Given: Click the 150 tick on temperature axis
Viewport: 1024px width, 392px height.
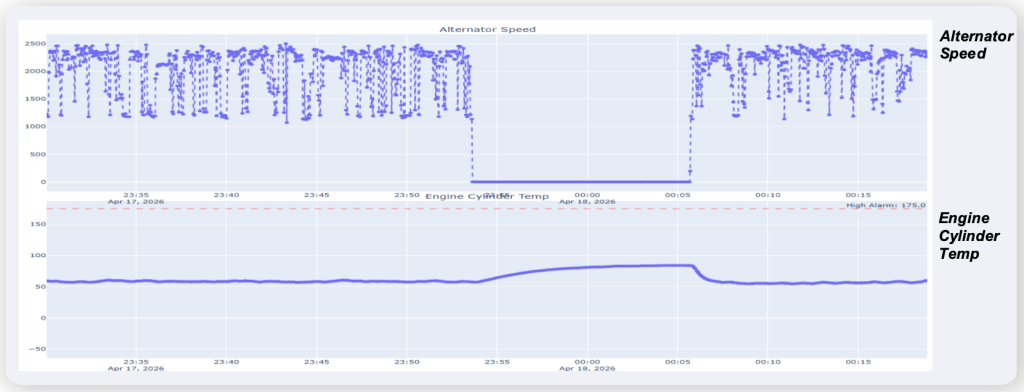Looking at the screenshot, I should click(x=38, y=224).
